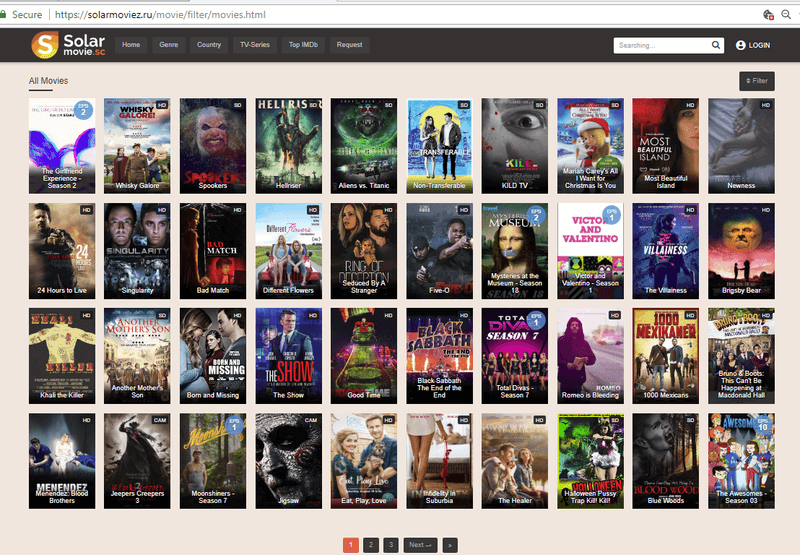Open the Request page

350,45
